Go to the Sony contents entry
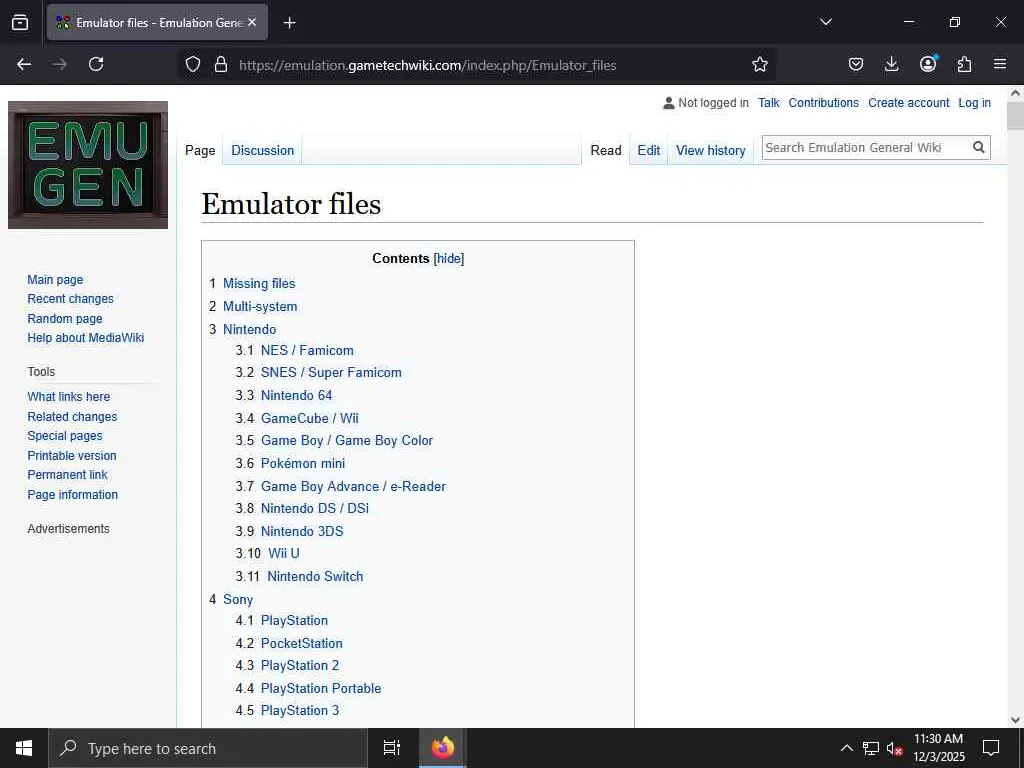This screenshot has width=1024, height=768. 238,600
